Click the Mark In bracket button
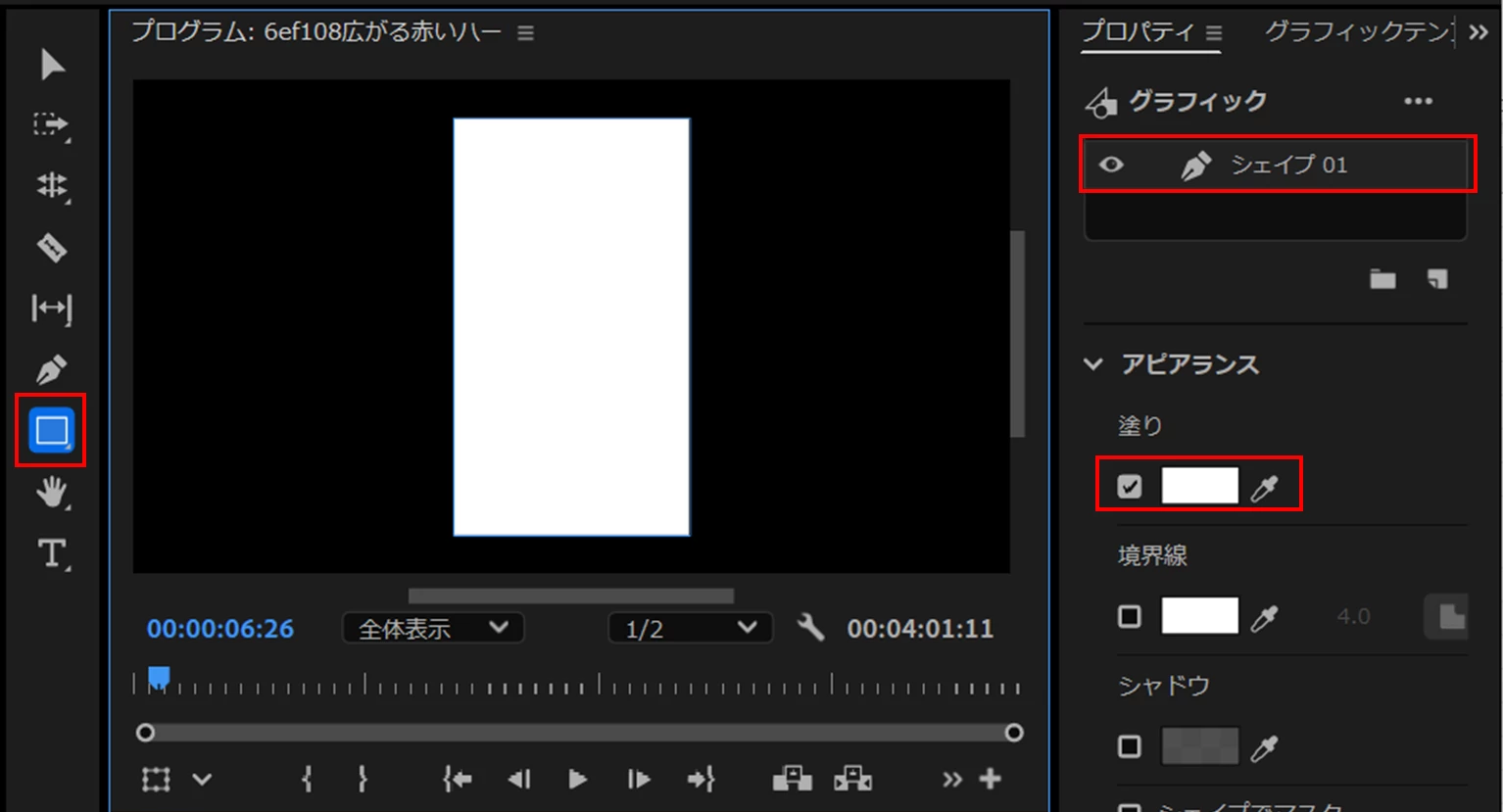This screenshot has width=1503, height=812. pos(307,780)
